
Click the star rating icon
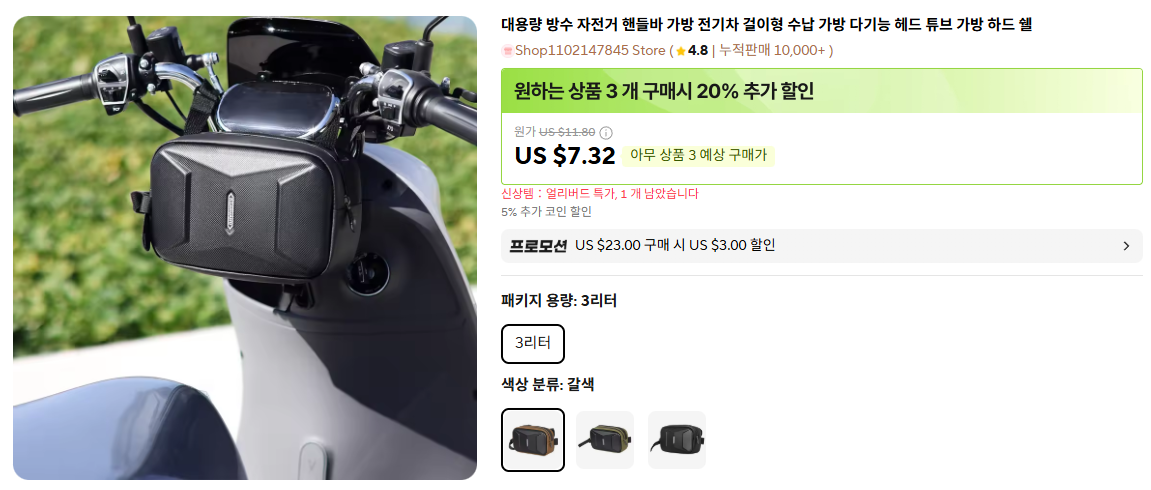[x=680, y=51]
